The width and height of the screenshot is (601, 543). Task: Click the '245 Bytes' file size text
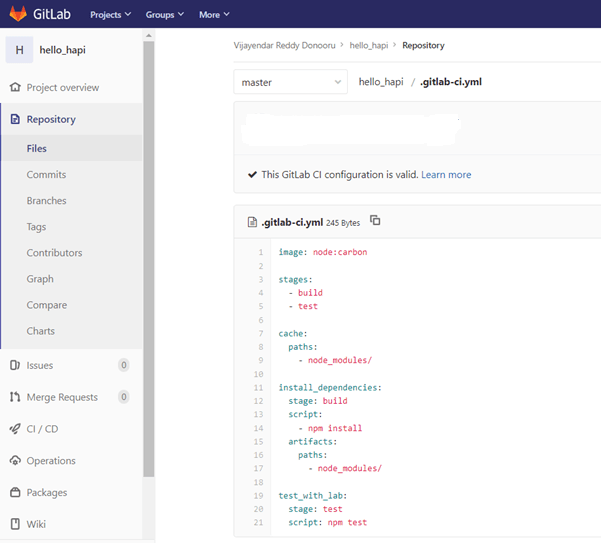coord(343,223)
